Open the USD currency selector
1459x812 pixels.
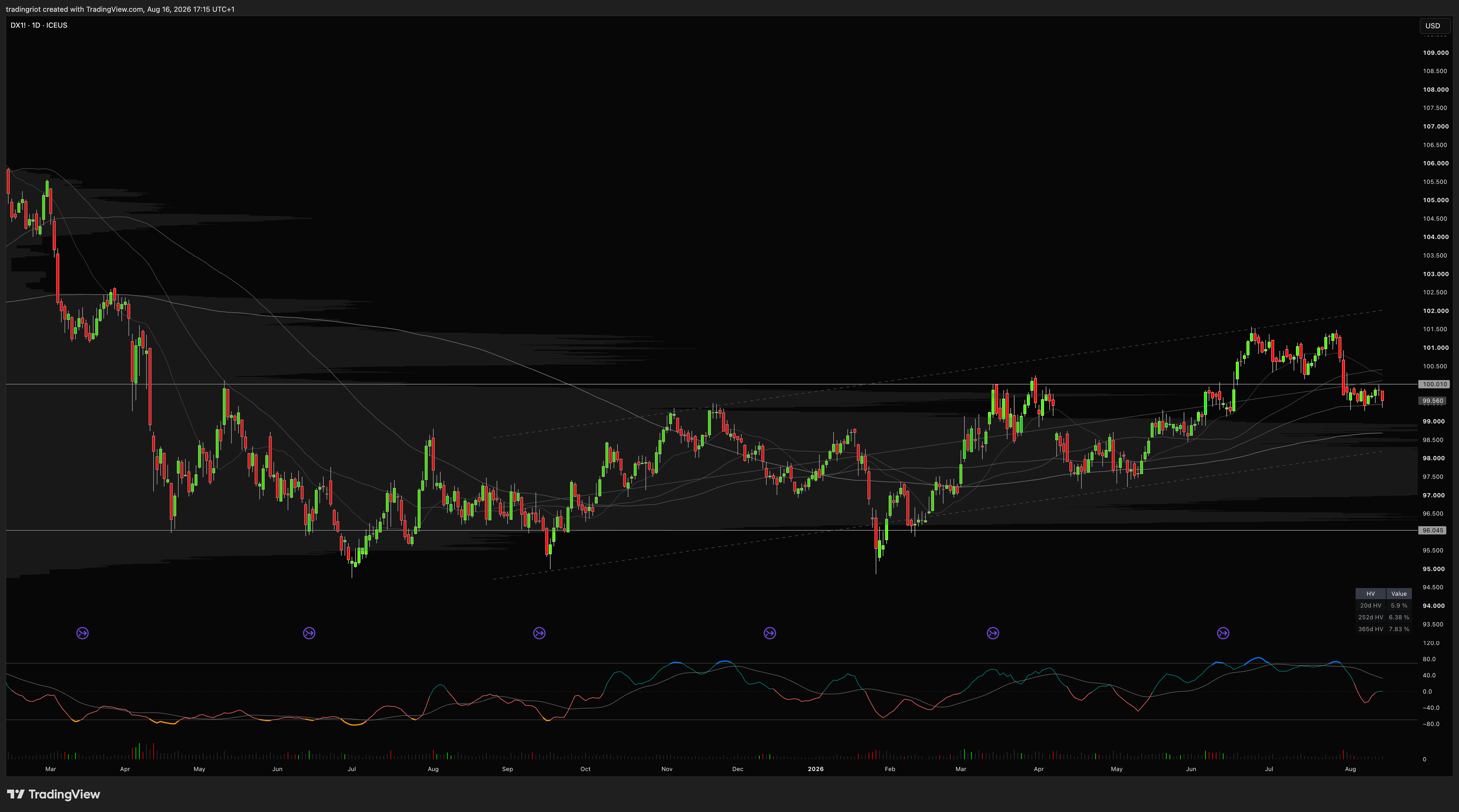pyautogui.click(x=1435, y=25)
